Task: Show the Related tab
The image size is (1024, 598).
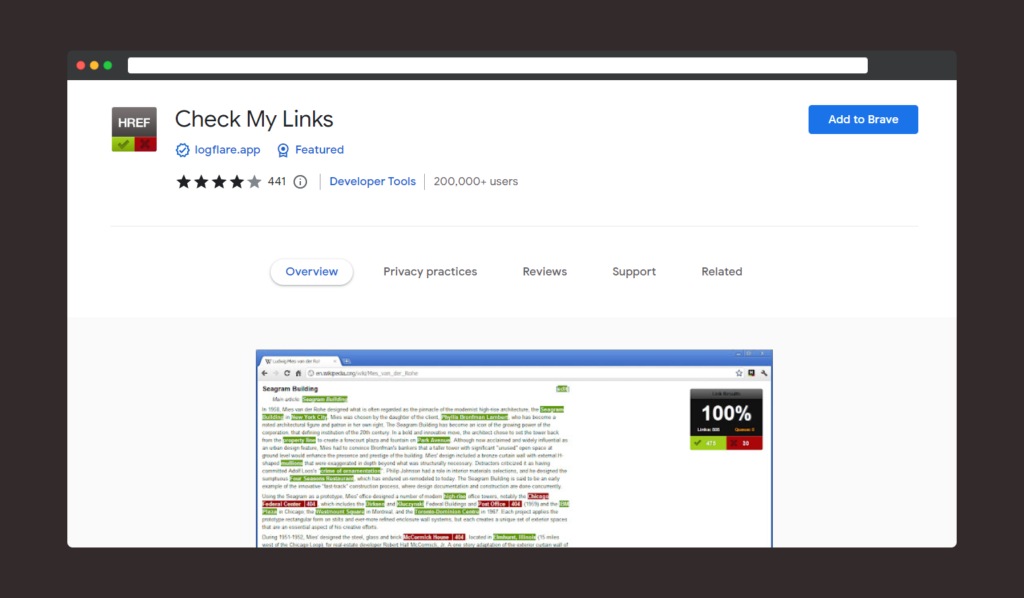Action: point(722,272)
